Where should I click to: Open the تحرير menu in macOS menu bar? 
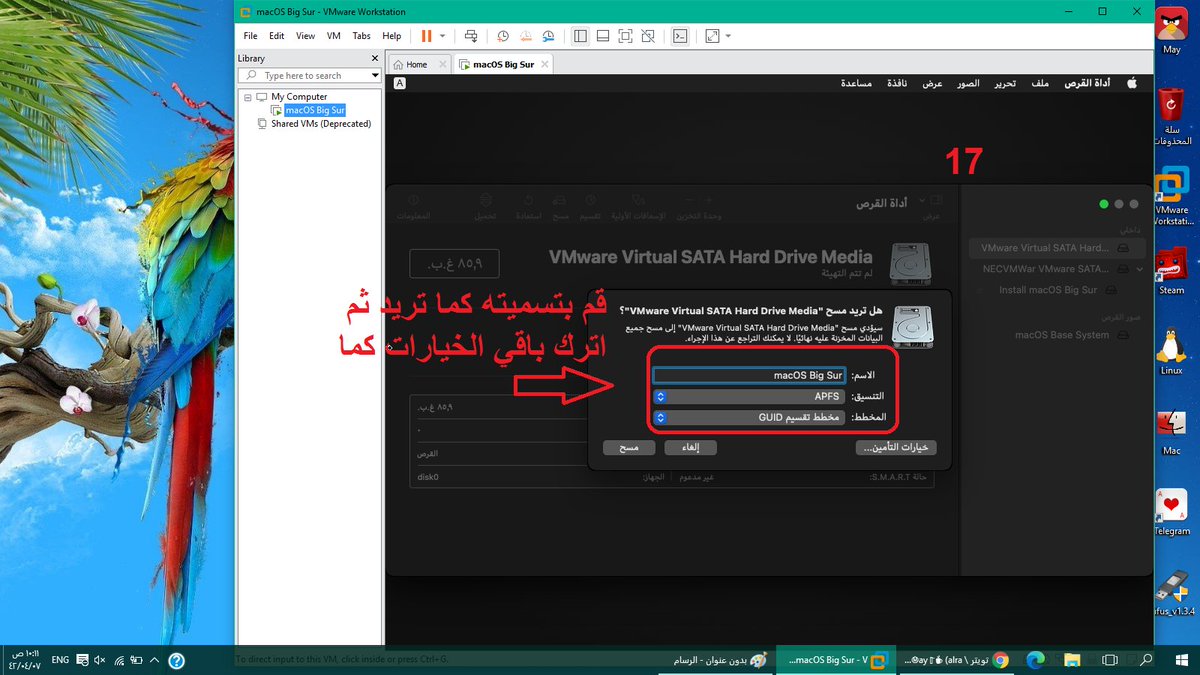coord(1004,83)
